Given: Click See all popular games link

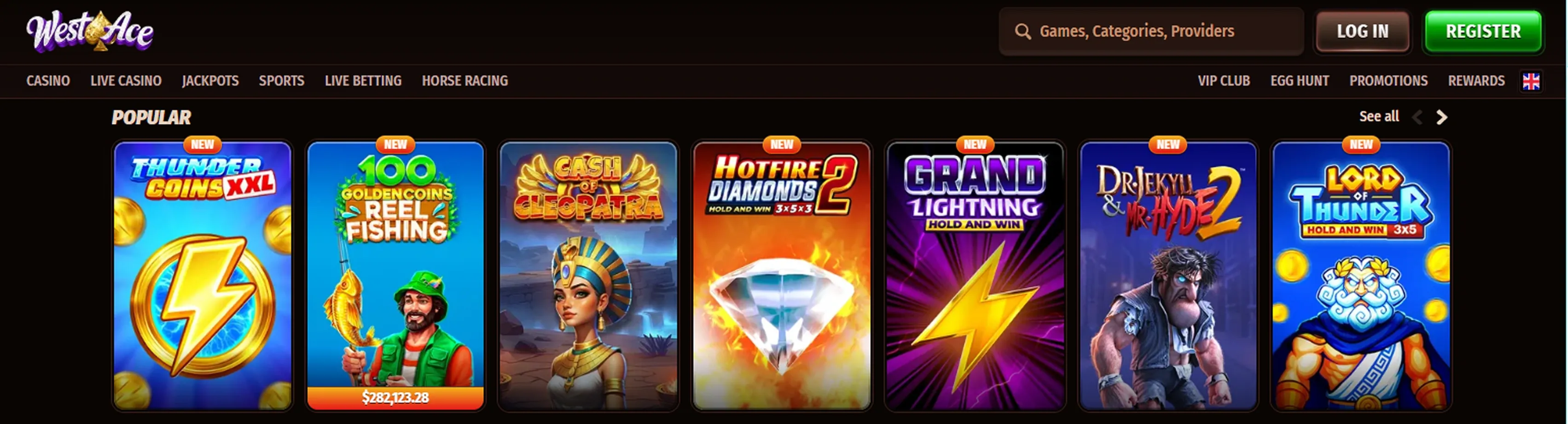Looking at the screenshot, I should pos(1379,116).
